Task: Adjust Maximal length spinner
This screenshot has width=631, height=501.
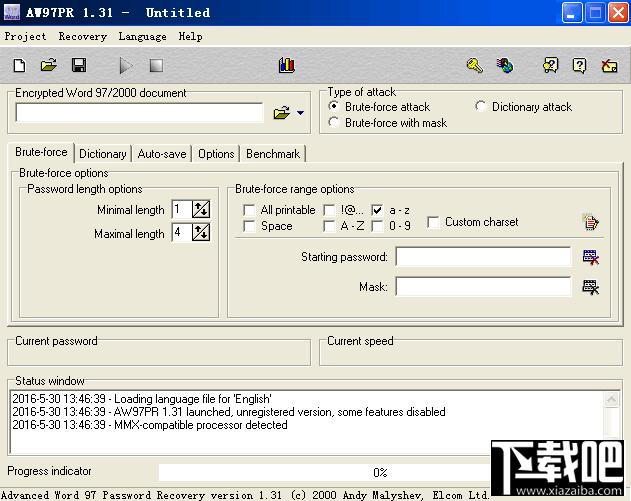Action: point(201,233)
